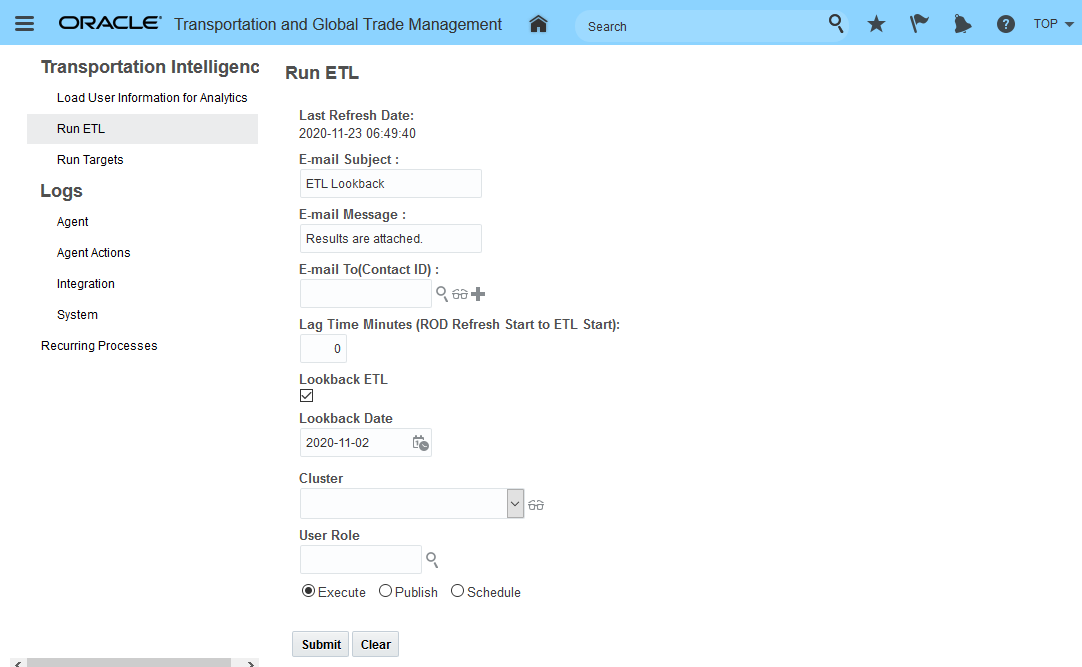Viewport: 1082px width, 667px height.
Task: Open the Help question mark icon
Action: [x=1005, y=24]
